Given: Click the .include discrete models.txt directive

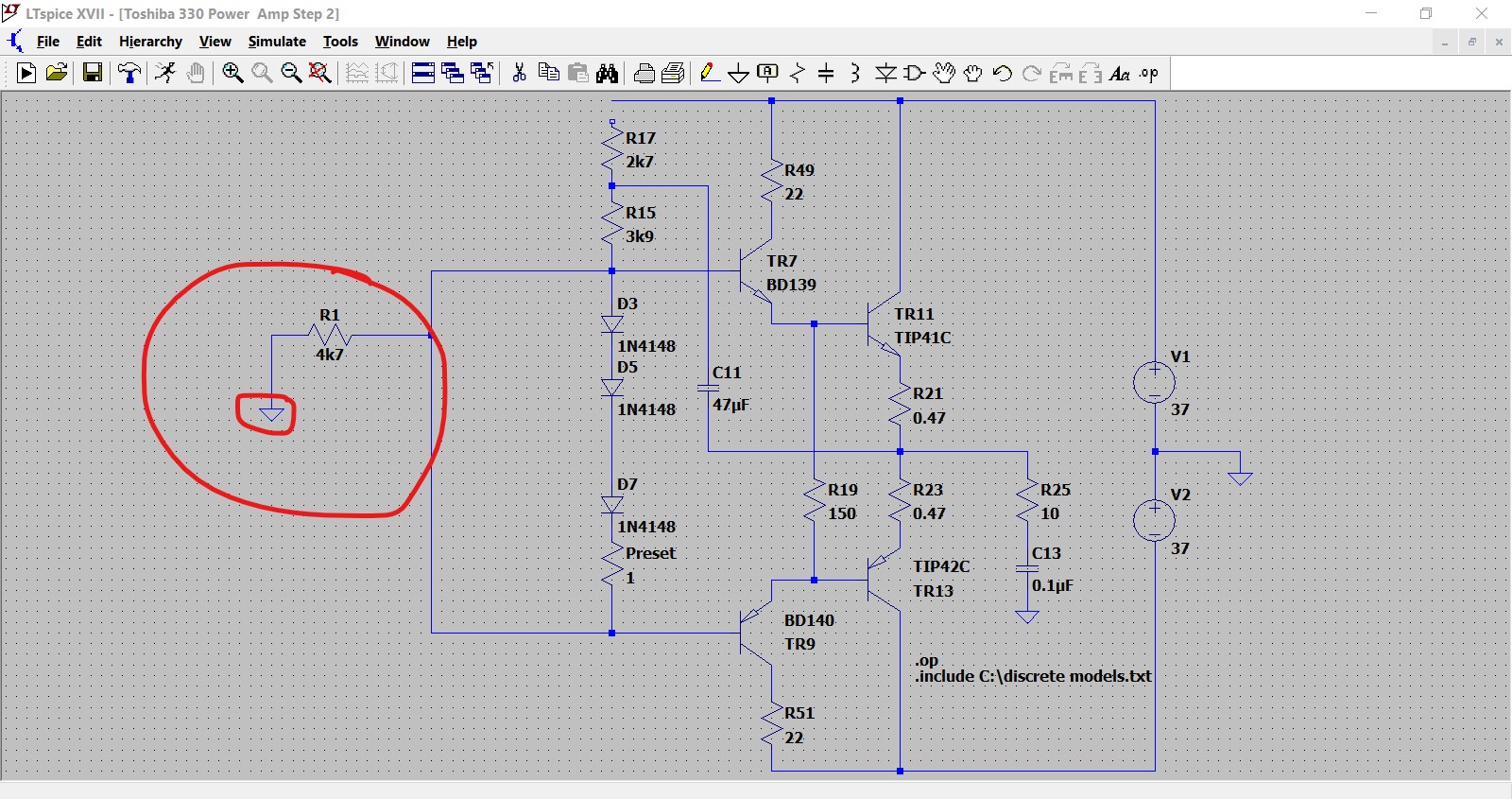Looking at the screenshot, I should 1033,676.
